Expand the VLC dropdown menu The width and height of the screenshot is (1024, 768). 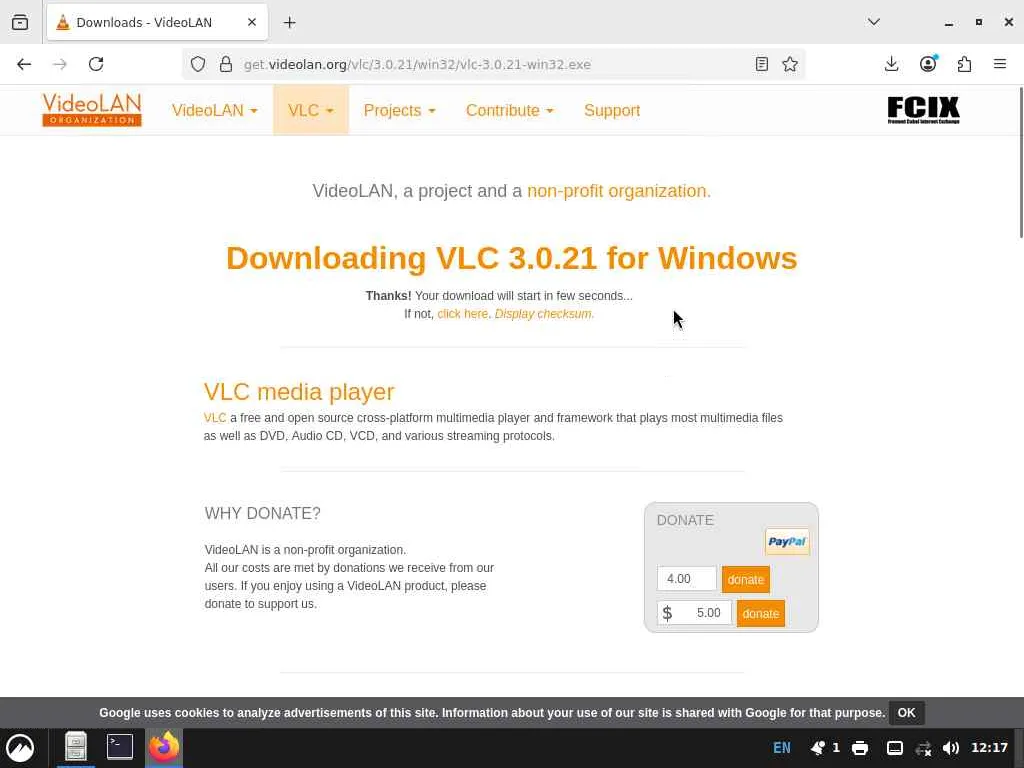[x=311, y=110]
